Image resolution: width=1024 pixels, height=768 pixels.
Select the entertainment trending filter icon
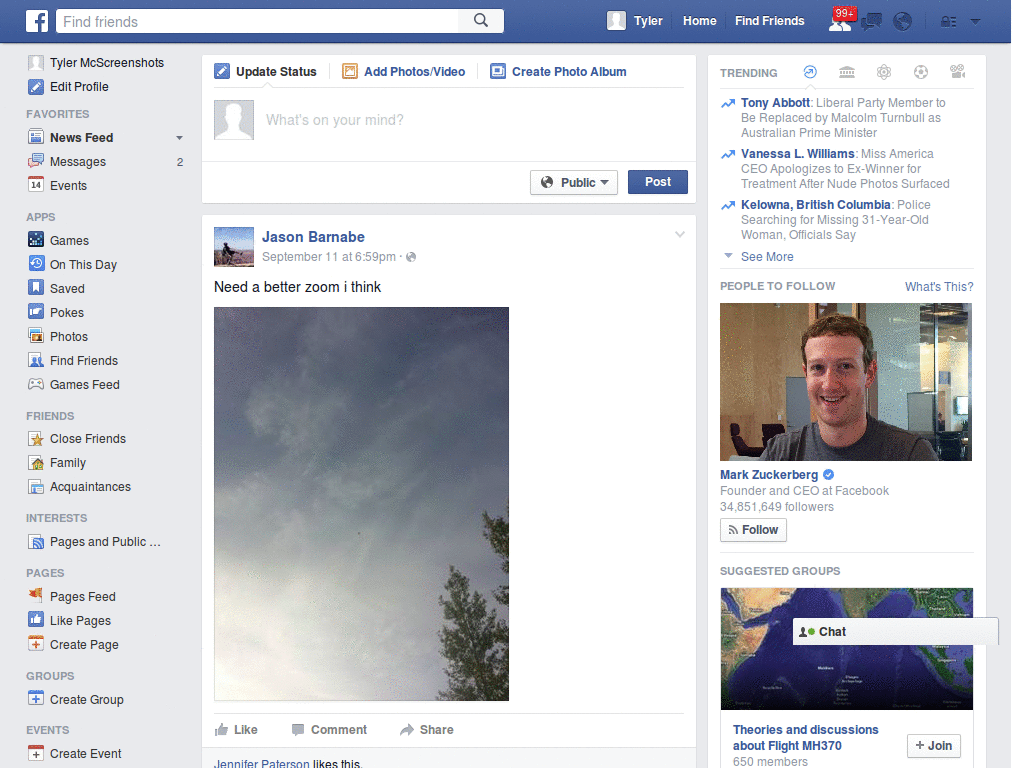pyautogui.click(x=958, y=72)
